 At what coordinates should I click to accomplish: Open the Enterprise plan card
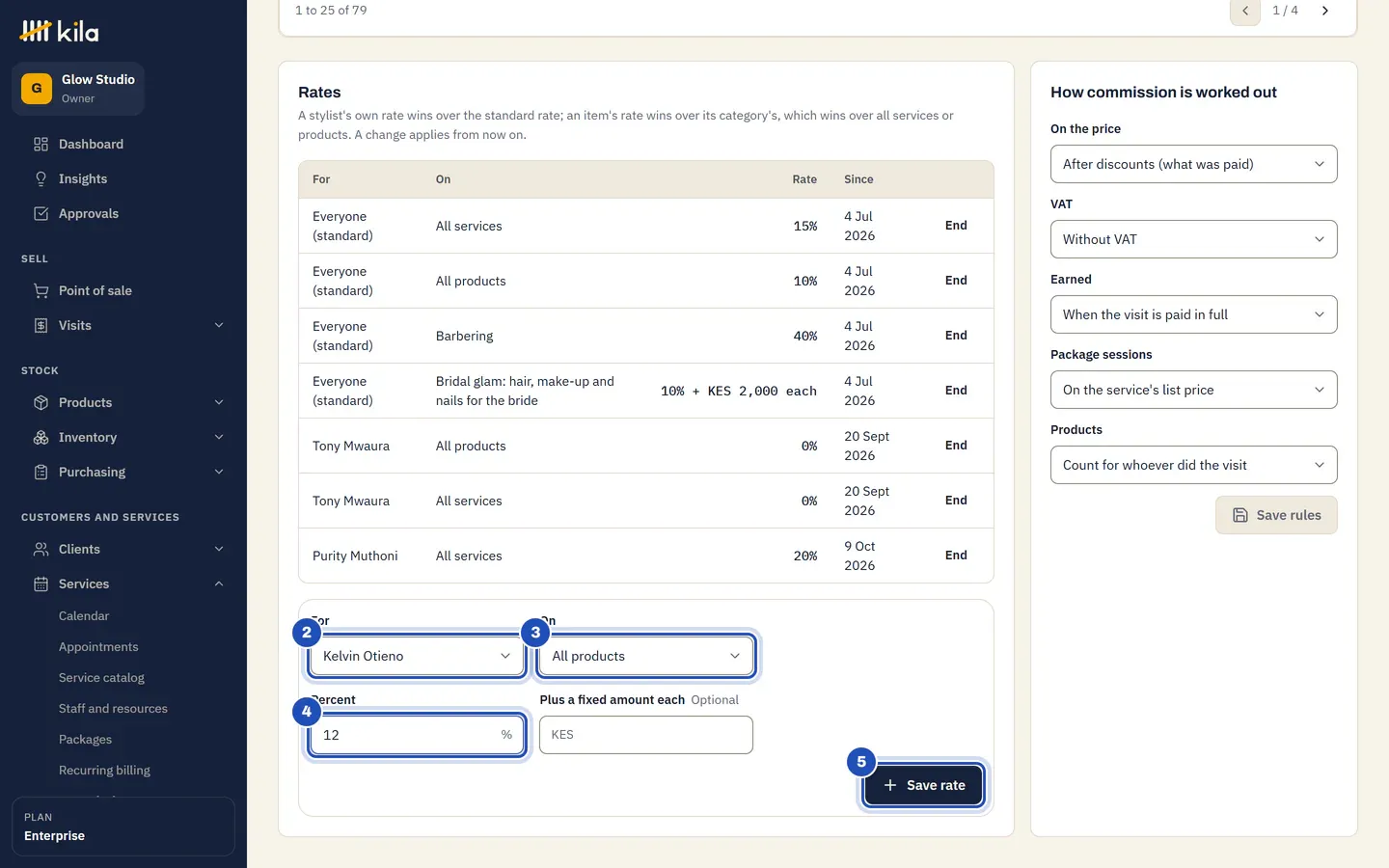point(123,827)
